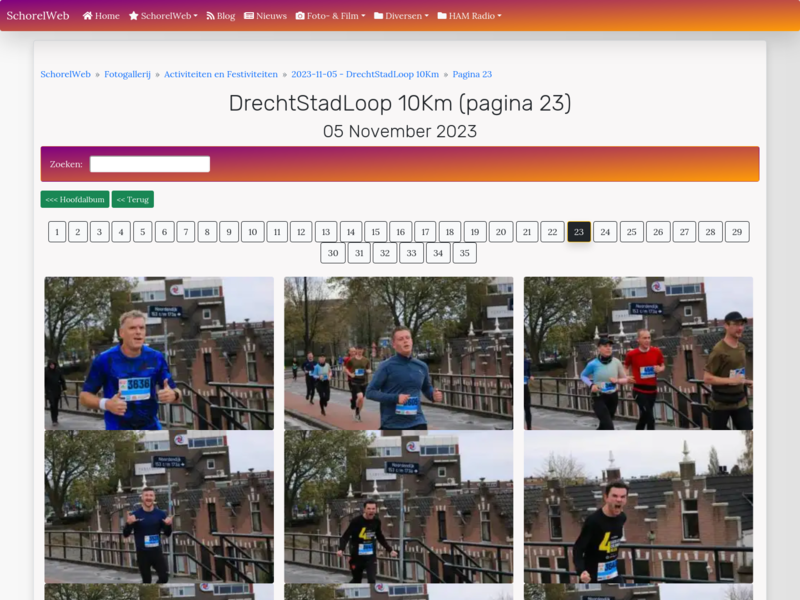Image resolution: width=800 pixels, height=600 pixels.
Task: Go to gallery page 32
Action: coord(385,253)
